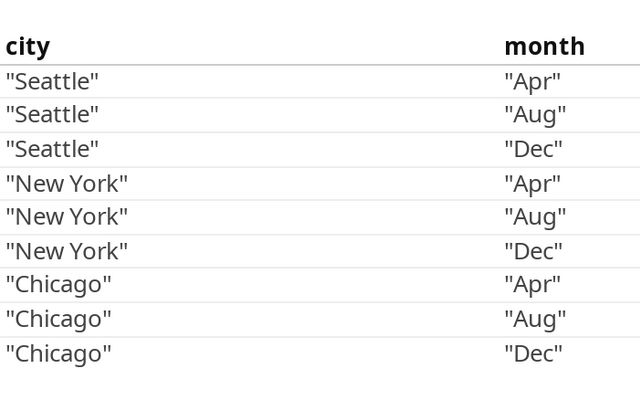
Task: Click the Apr month cell for Chicago
Action: 533,285
